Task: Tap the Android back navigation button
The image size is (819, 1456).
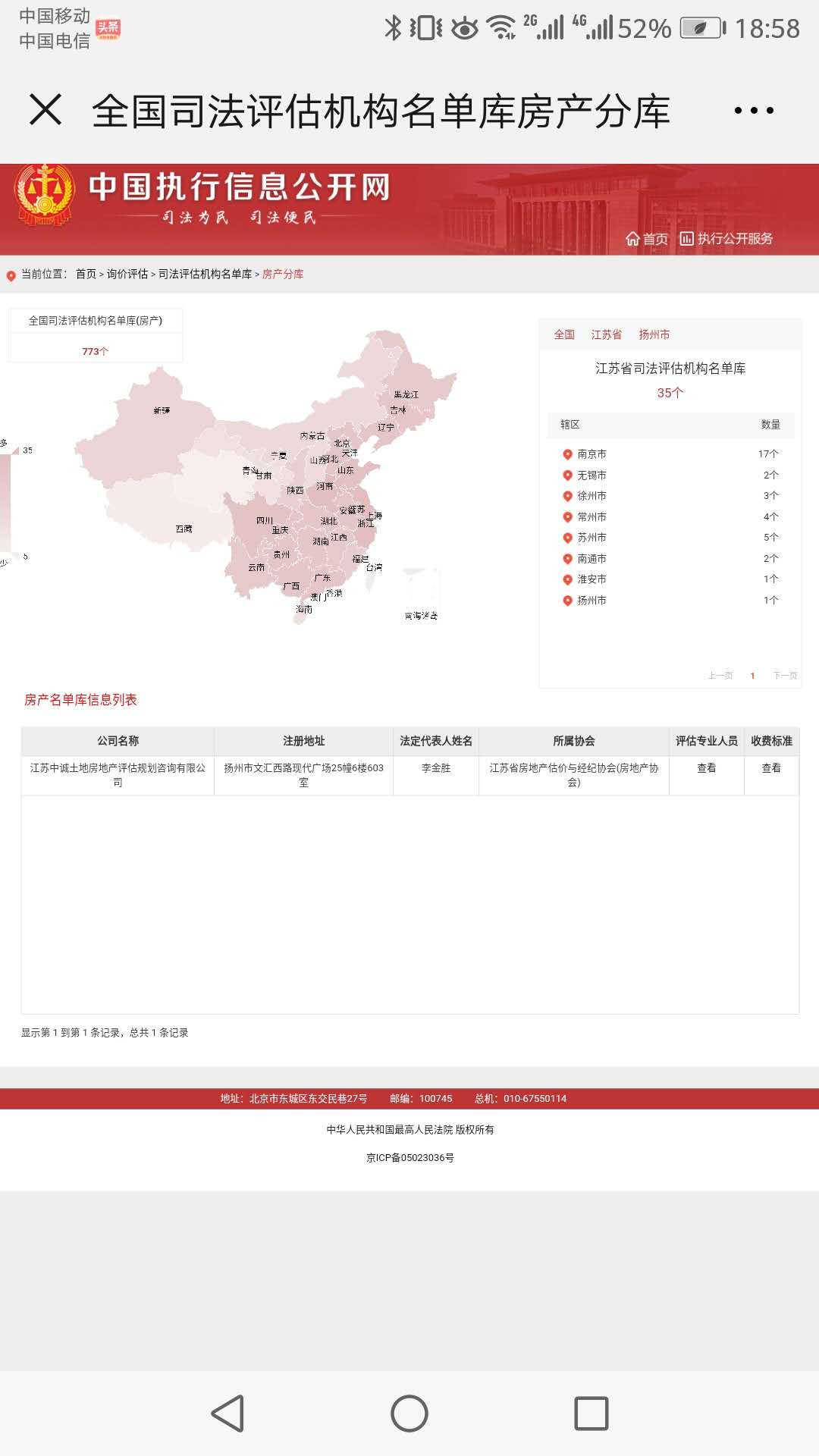Action: pos(227,1414)
